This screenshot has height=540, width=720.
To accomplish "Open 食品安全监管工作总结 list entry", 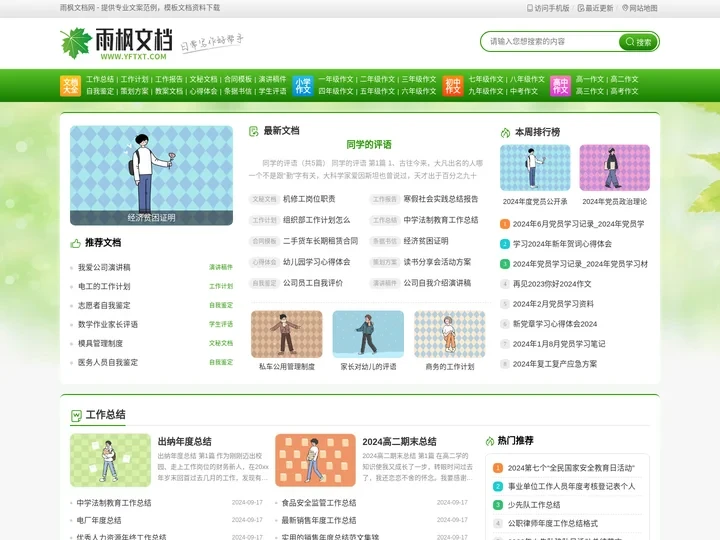I will 319,503.
